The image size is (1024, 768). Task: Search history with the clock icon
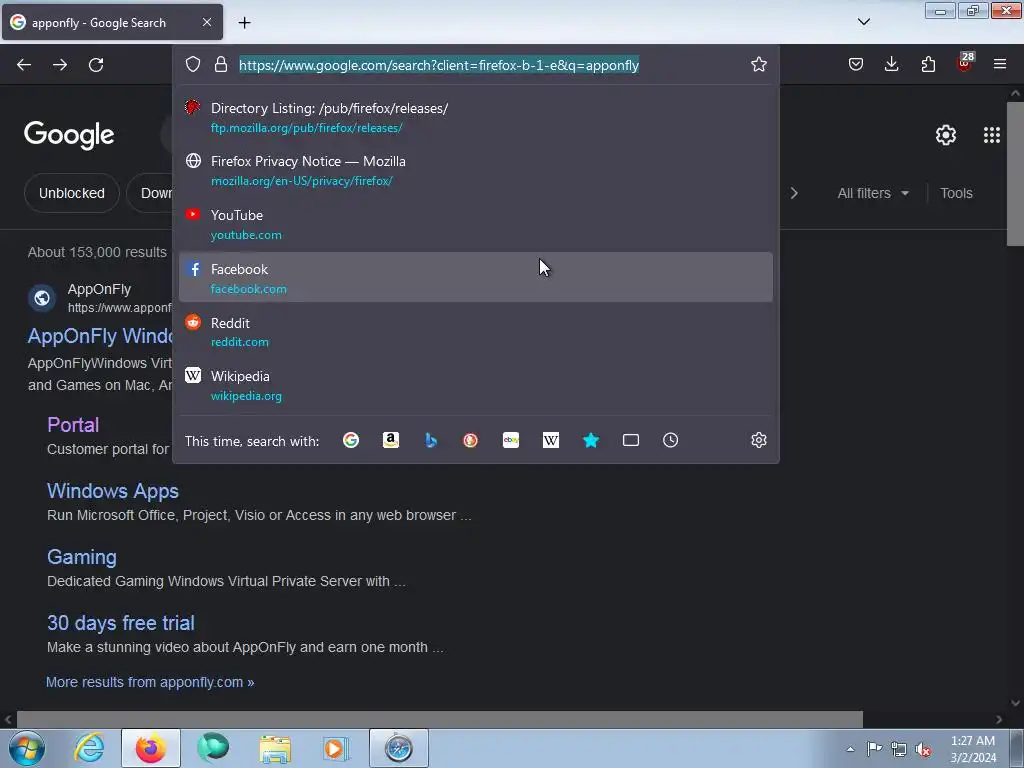coord(670,440)
